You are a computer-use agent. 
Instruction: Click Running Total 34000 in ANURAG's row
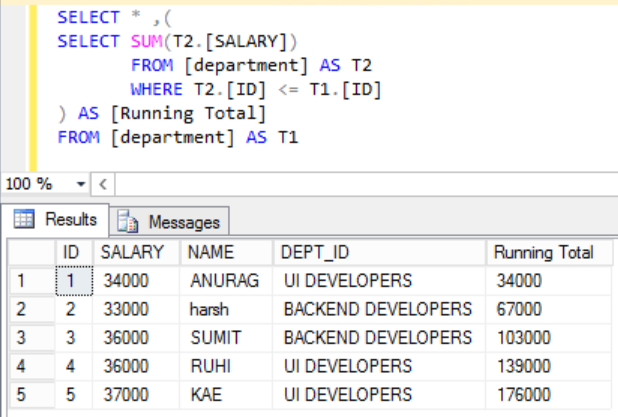(x=549, y=281)
